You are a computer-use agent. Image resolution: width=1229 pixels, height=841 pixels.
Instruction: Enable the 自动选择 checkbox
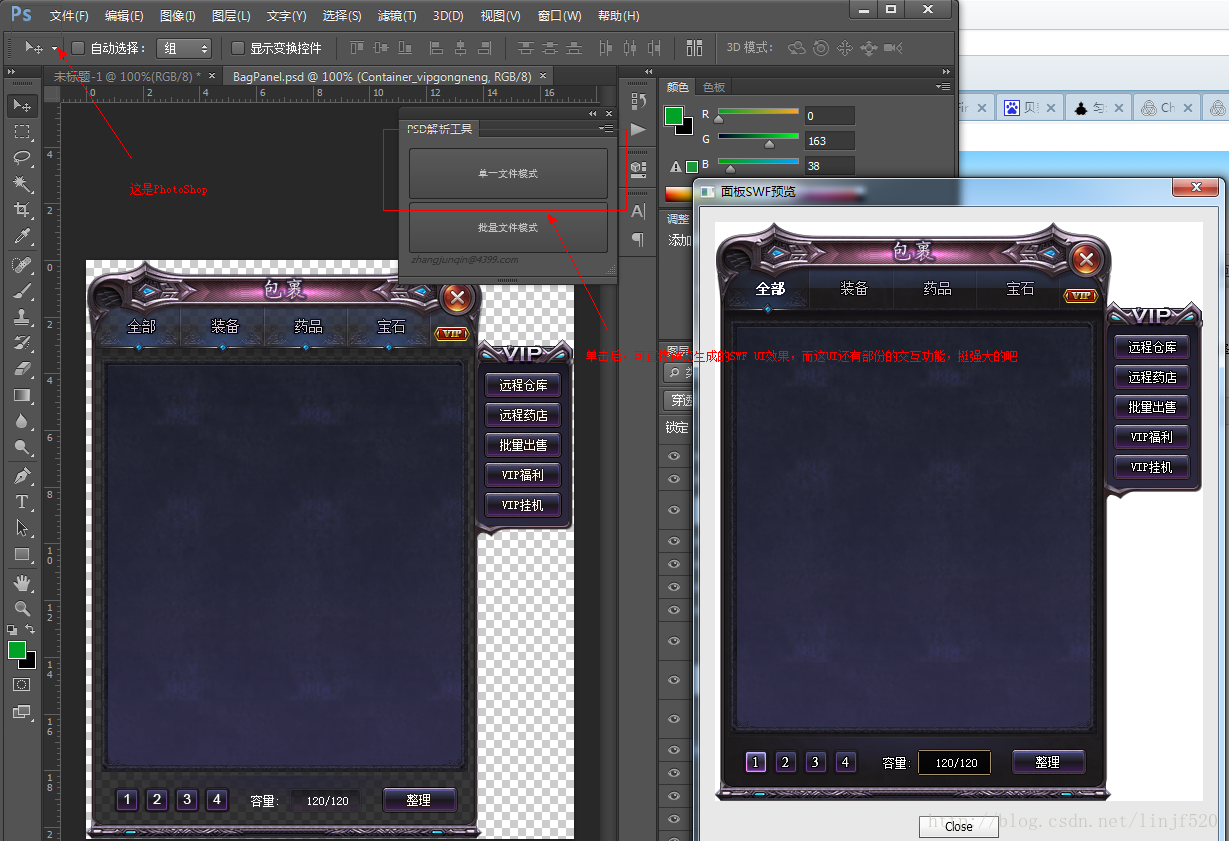[78, 48]
